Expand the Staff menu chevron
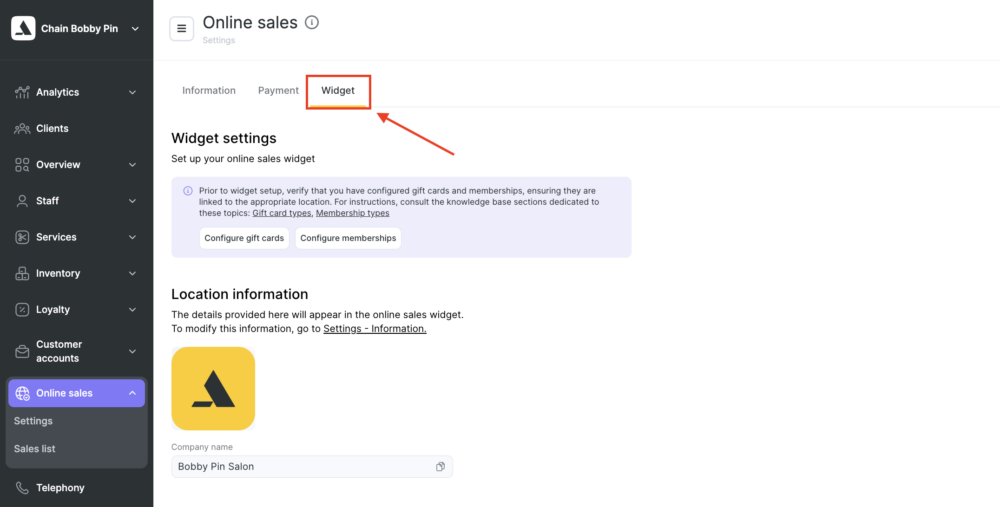This screenshot has width=1000, height=507. click(133, 201)
